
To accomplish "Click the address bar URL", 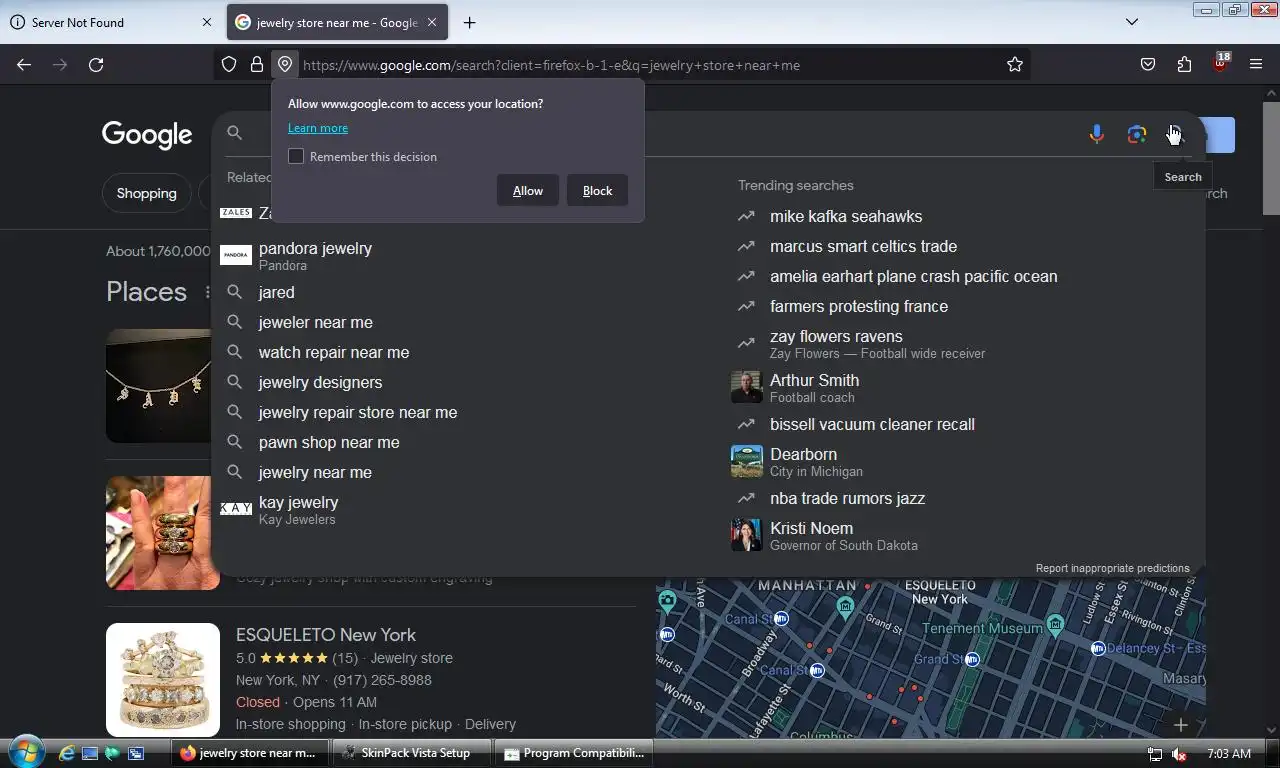I will [x=551, y=65].
